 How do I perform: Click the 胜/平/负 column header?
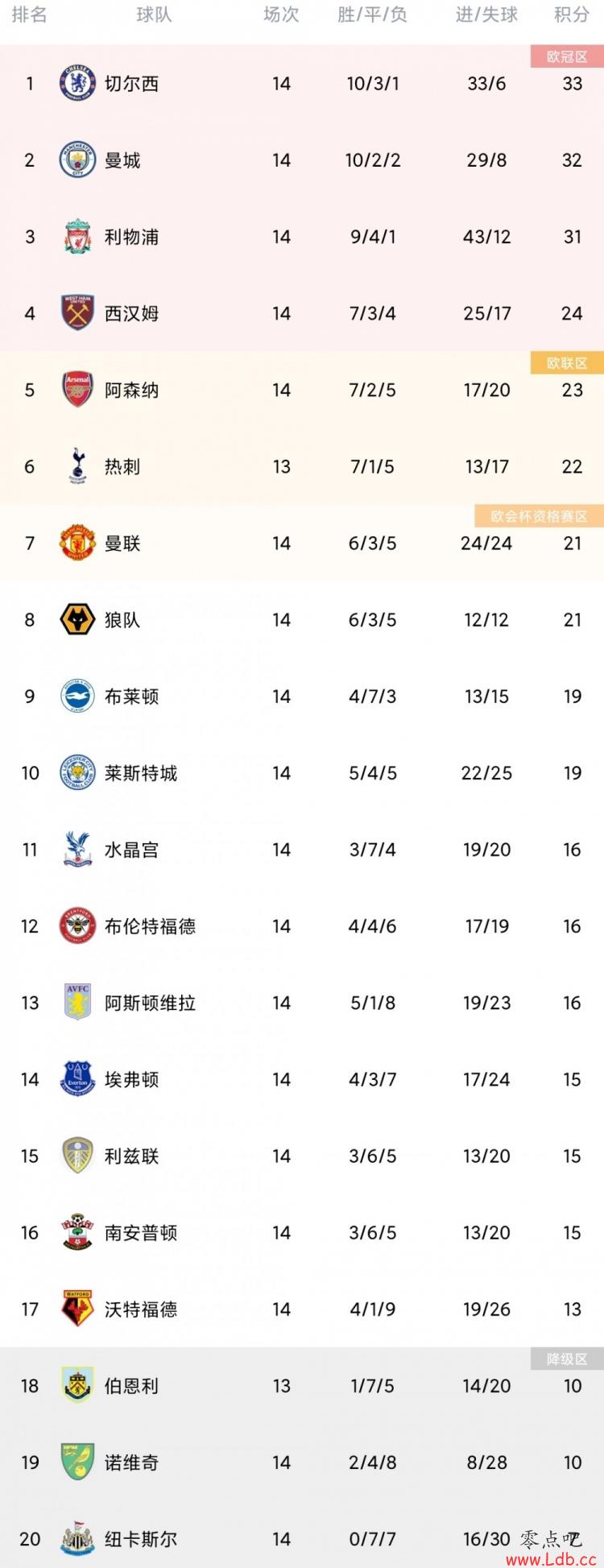[x=372, y=14]
